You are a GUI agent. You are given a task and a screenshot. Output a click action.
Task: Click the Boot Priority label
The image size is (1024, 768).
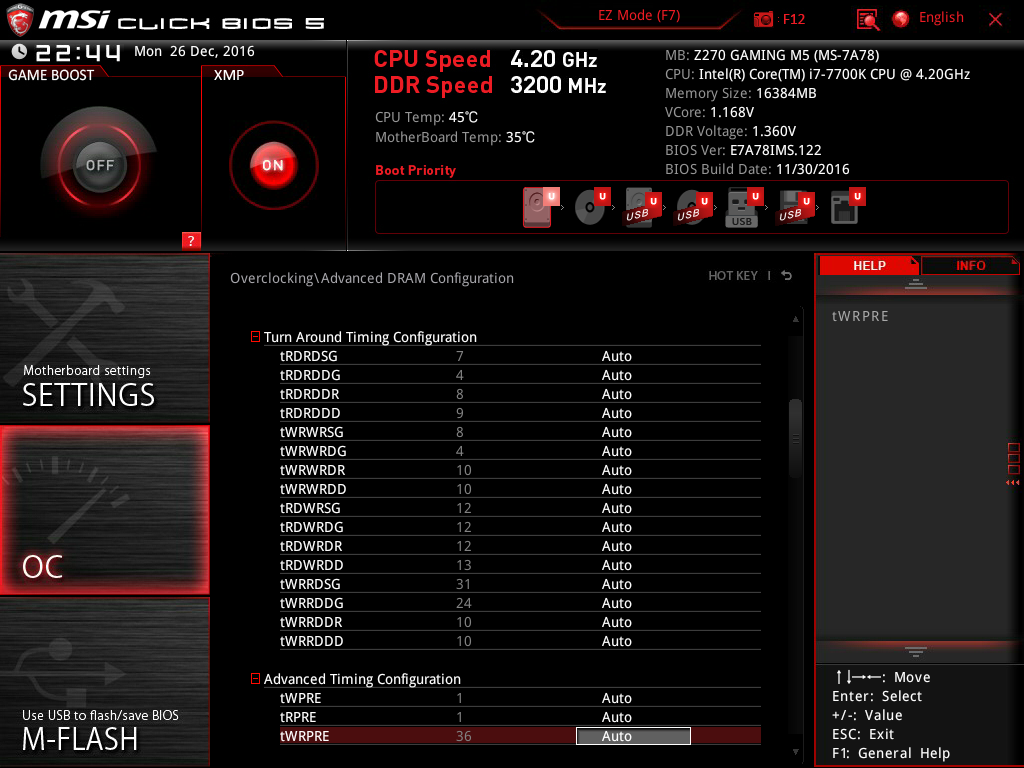click(415, 170)
